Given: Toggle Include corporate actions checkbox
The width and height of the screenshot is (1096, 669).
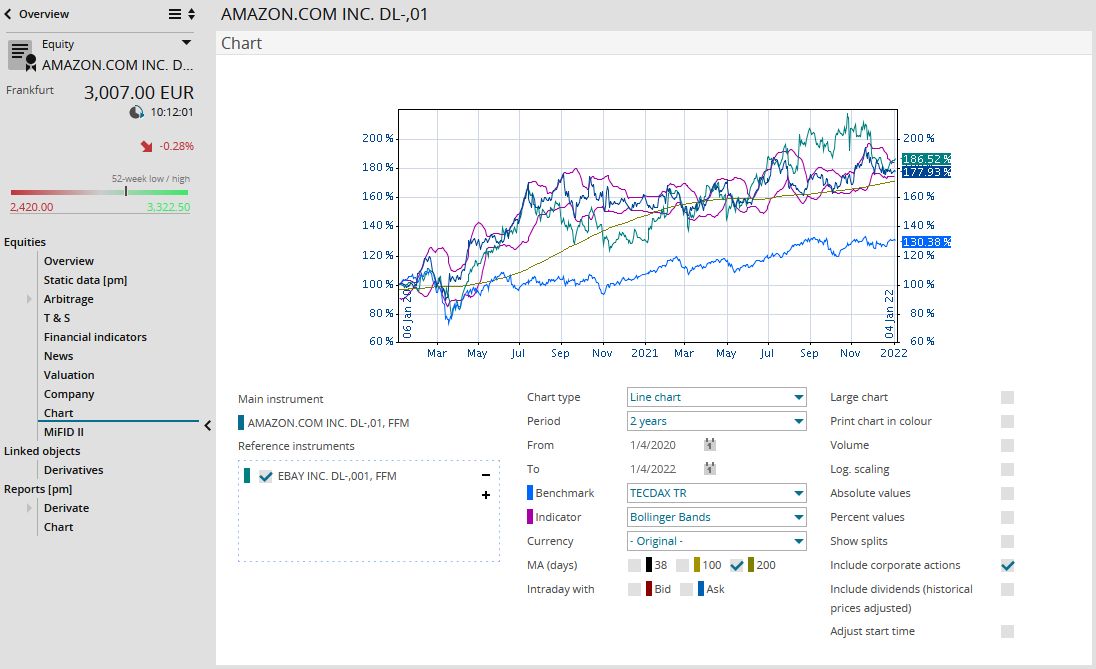Looking at the screenshot, I should pyautogui.click(x=1007, y=565).
